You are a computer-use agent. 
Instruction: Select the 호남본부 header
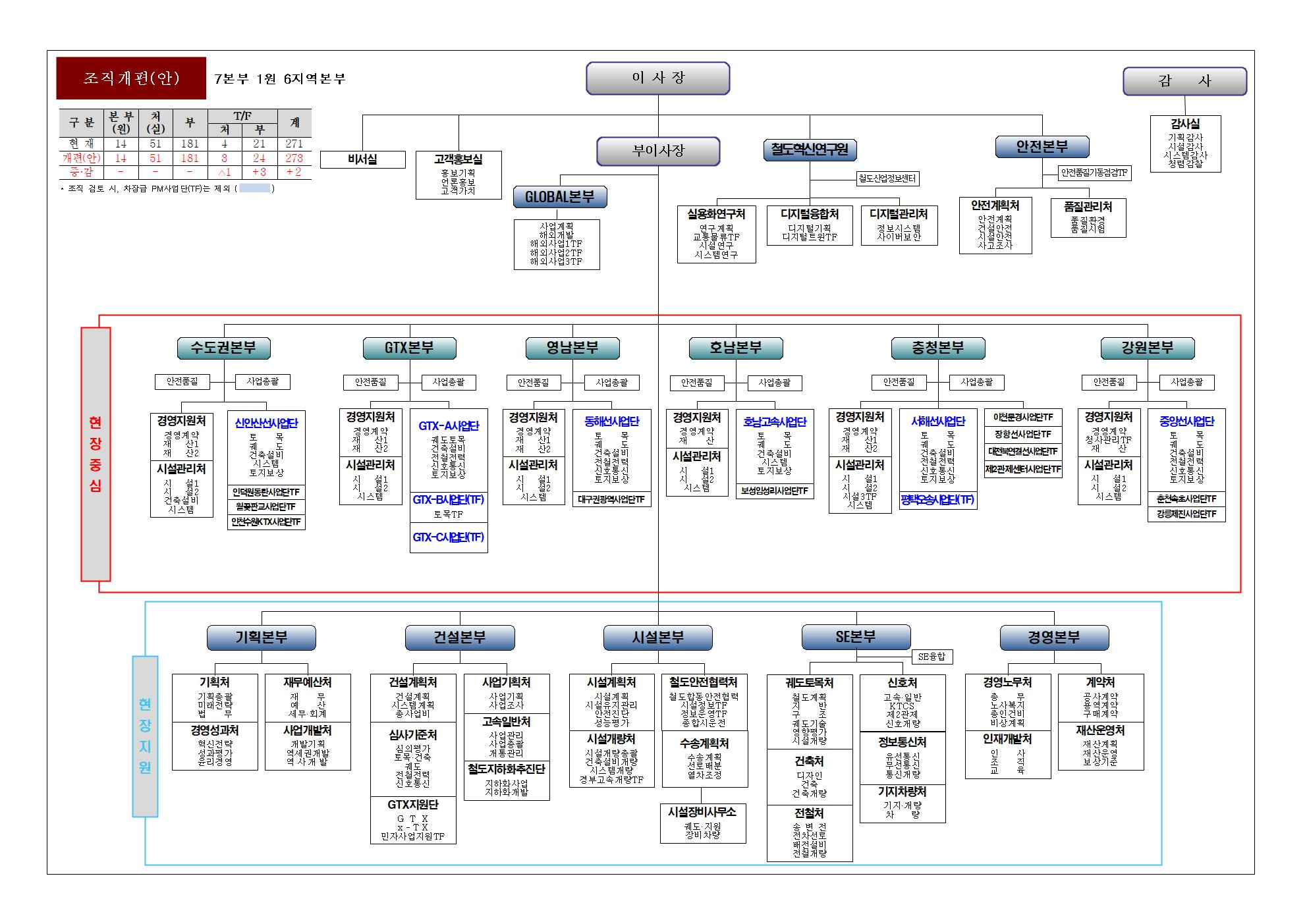click(736, 348)
